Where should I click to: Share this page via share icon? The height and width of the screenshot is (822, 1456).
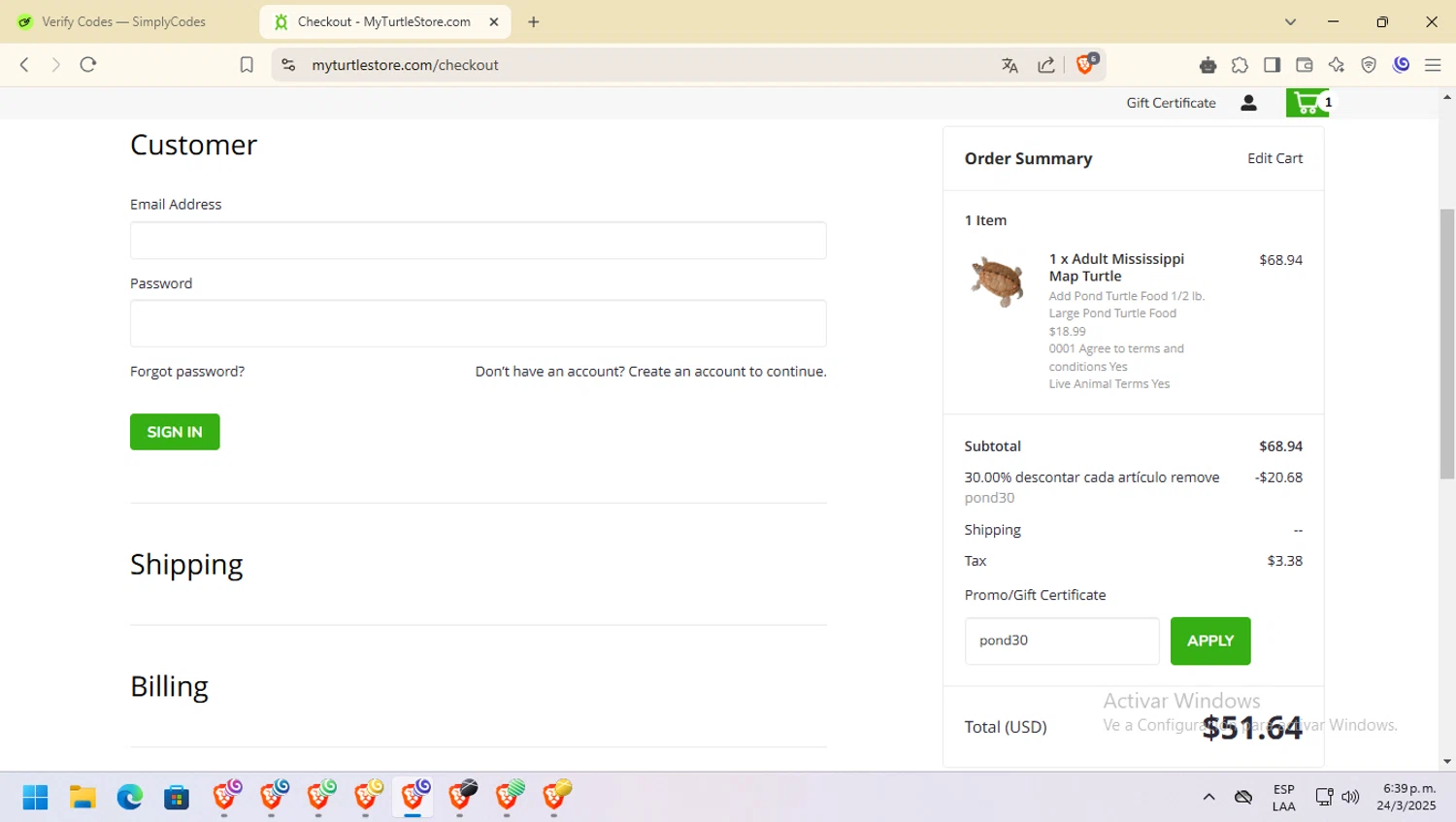(x=1046, y=65)
